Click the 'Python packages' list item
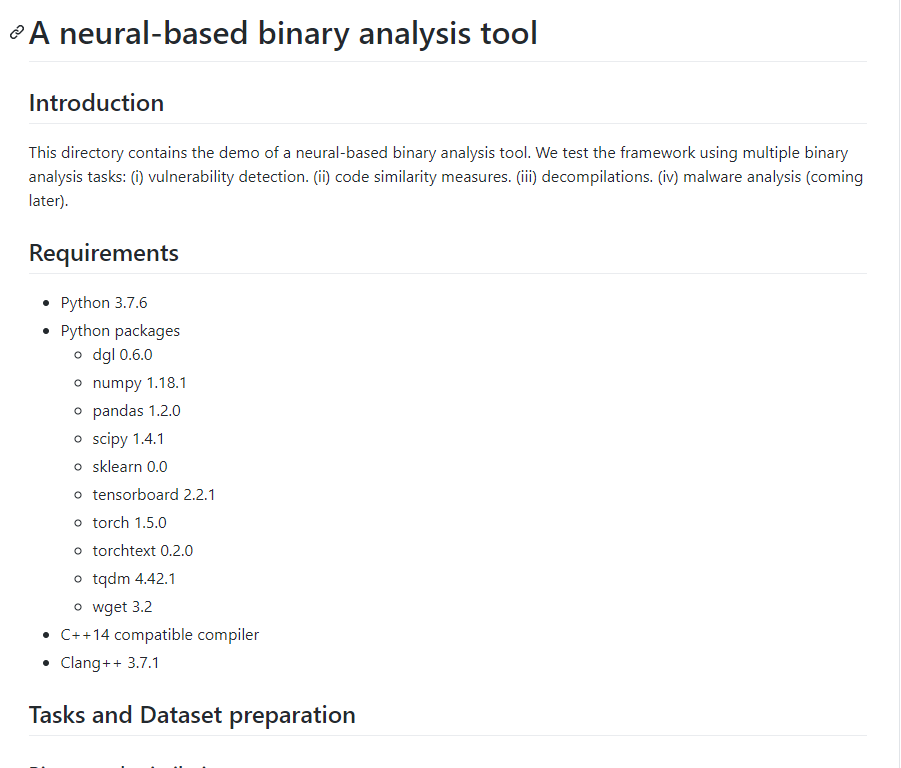Screen dimensions: 901x768 [x=120, y=330]
